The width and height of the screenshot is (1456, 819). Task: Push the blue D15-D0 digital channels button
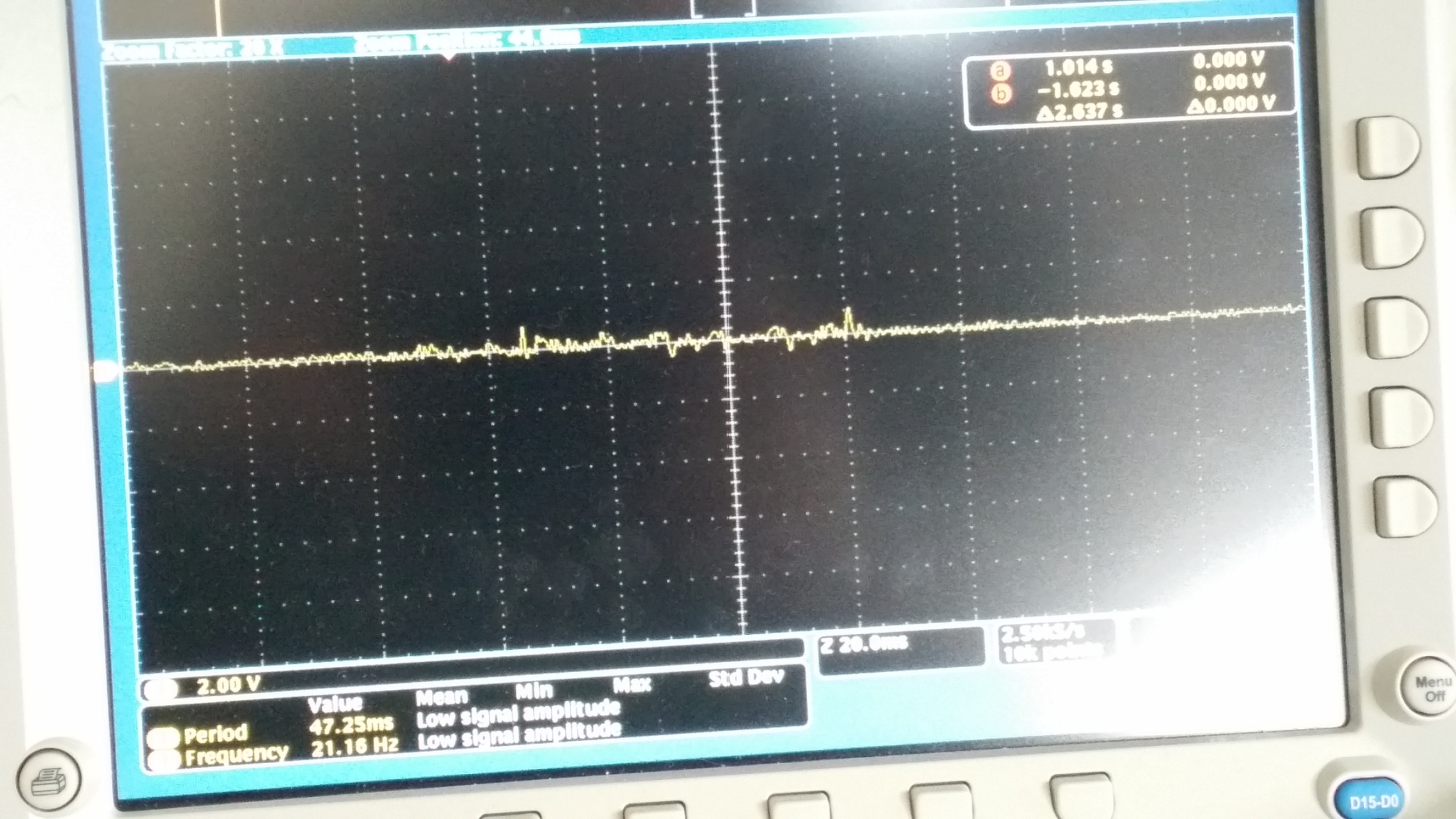tap(1372, 802)
